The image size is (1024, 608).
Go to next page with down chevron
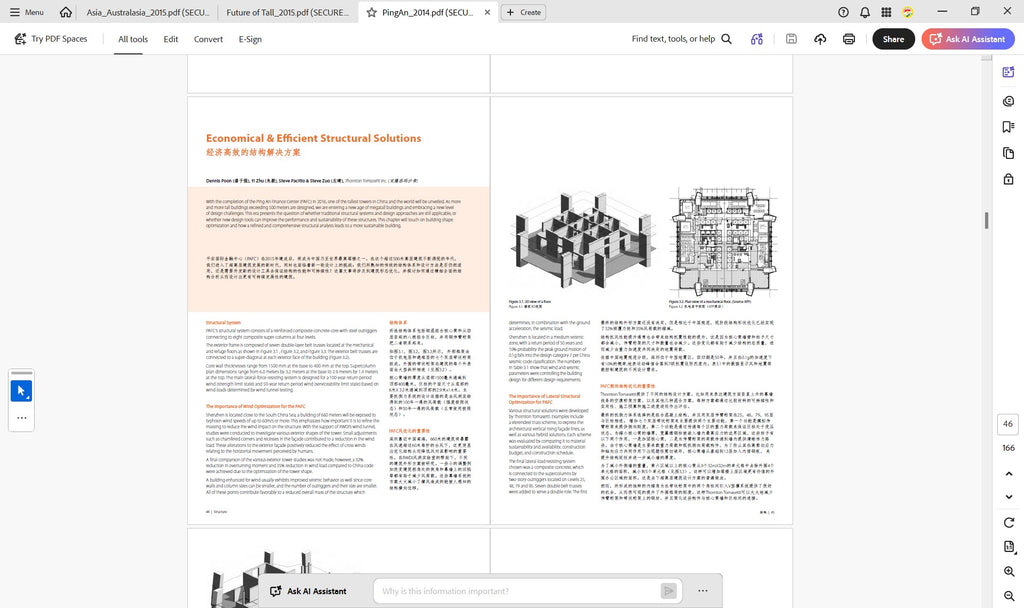point(1008,497)
